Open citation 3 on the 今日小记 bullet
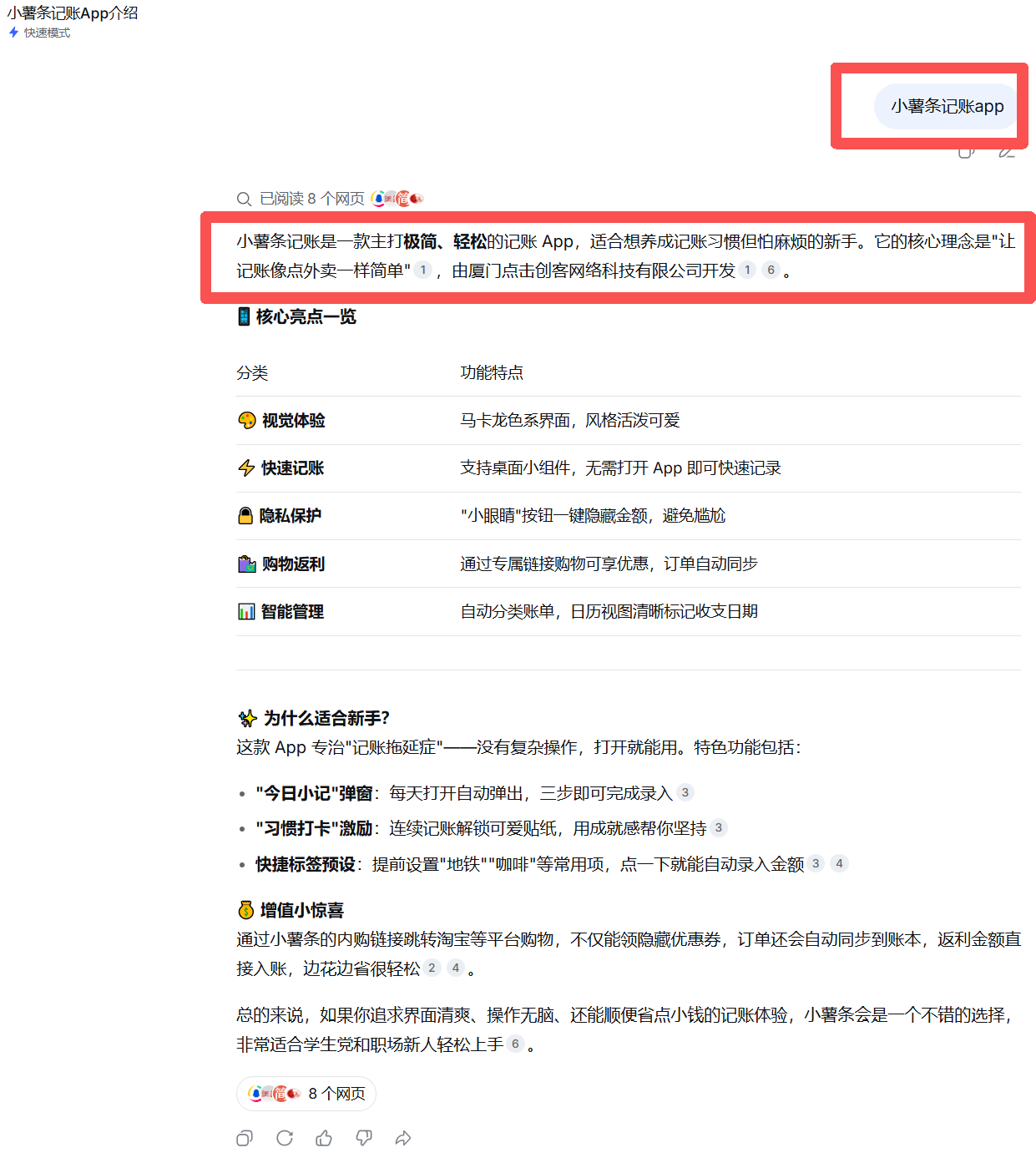The width and height of the screenshot is (1036, 1163). coord(685,792)
